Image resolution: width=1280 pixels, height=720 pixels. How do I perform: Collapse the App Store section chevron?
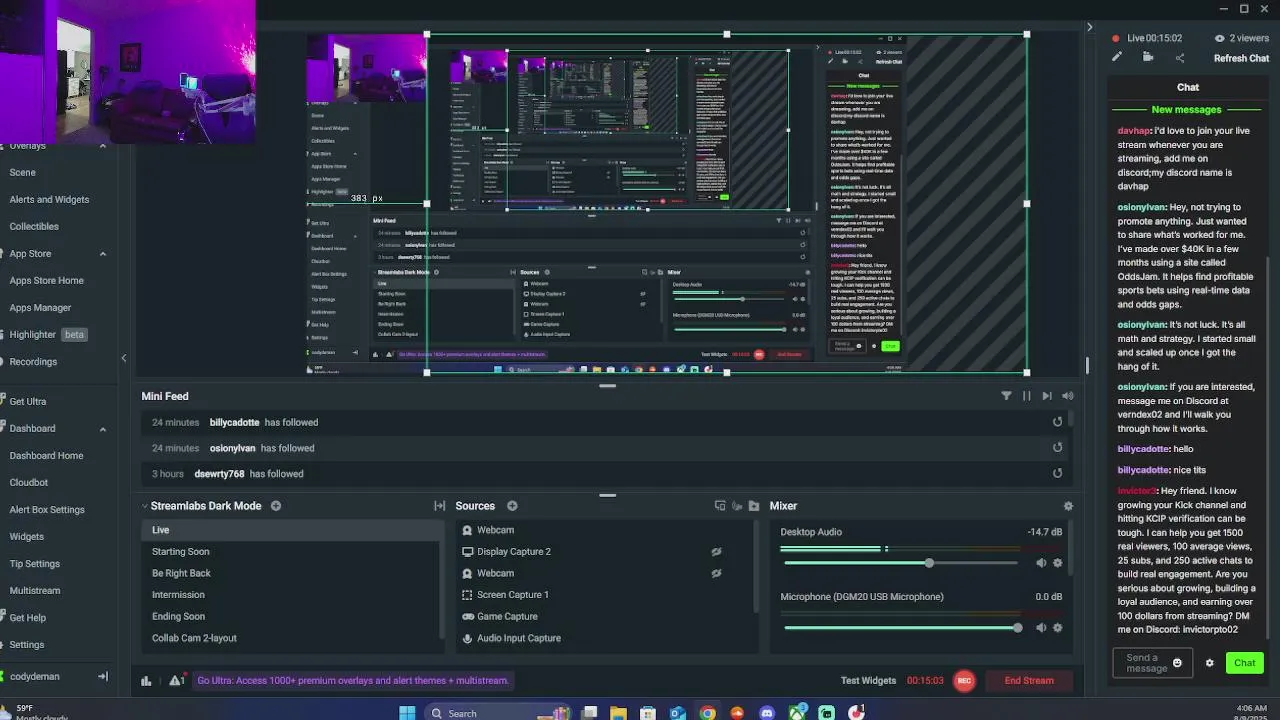click(103, 254)
